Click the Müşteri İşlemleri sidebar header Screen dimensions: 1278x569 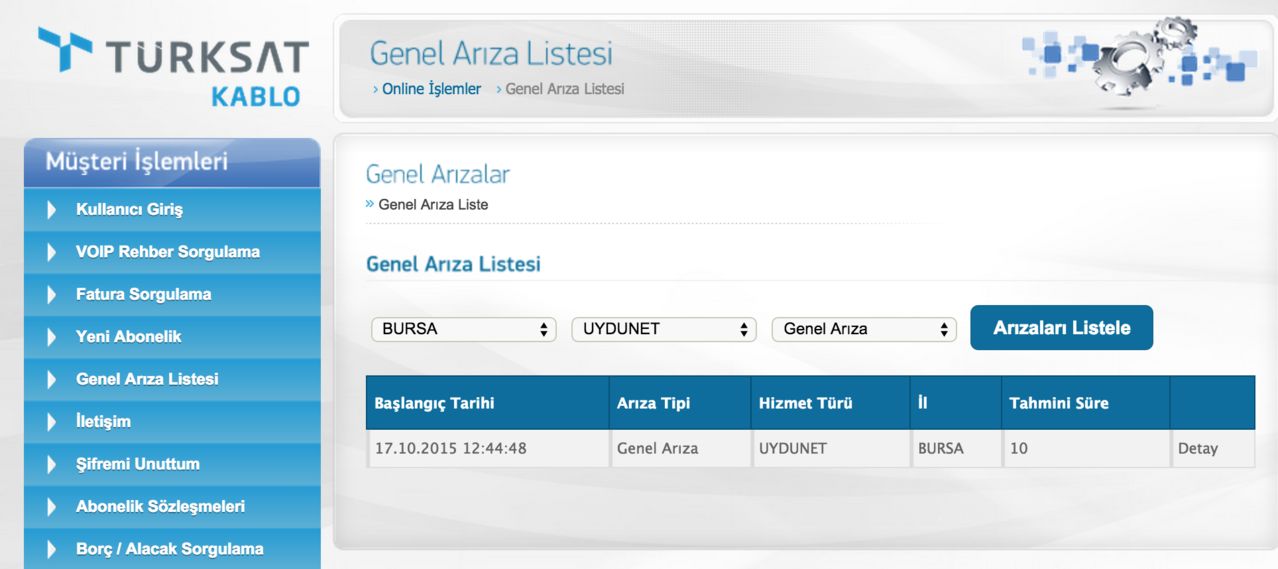pyautogui.click(x=172, y=162)
